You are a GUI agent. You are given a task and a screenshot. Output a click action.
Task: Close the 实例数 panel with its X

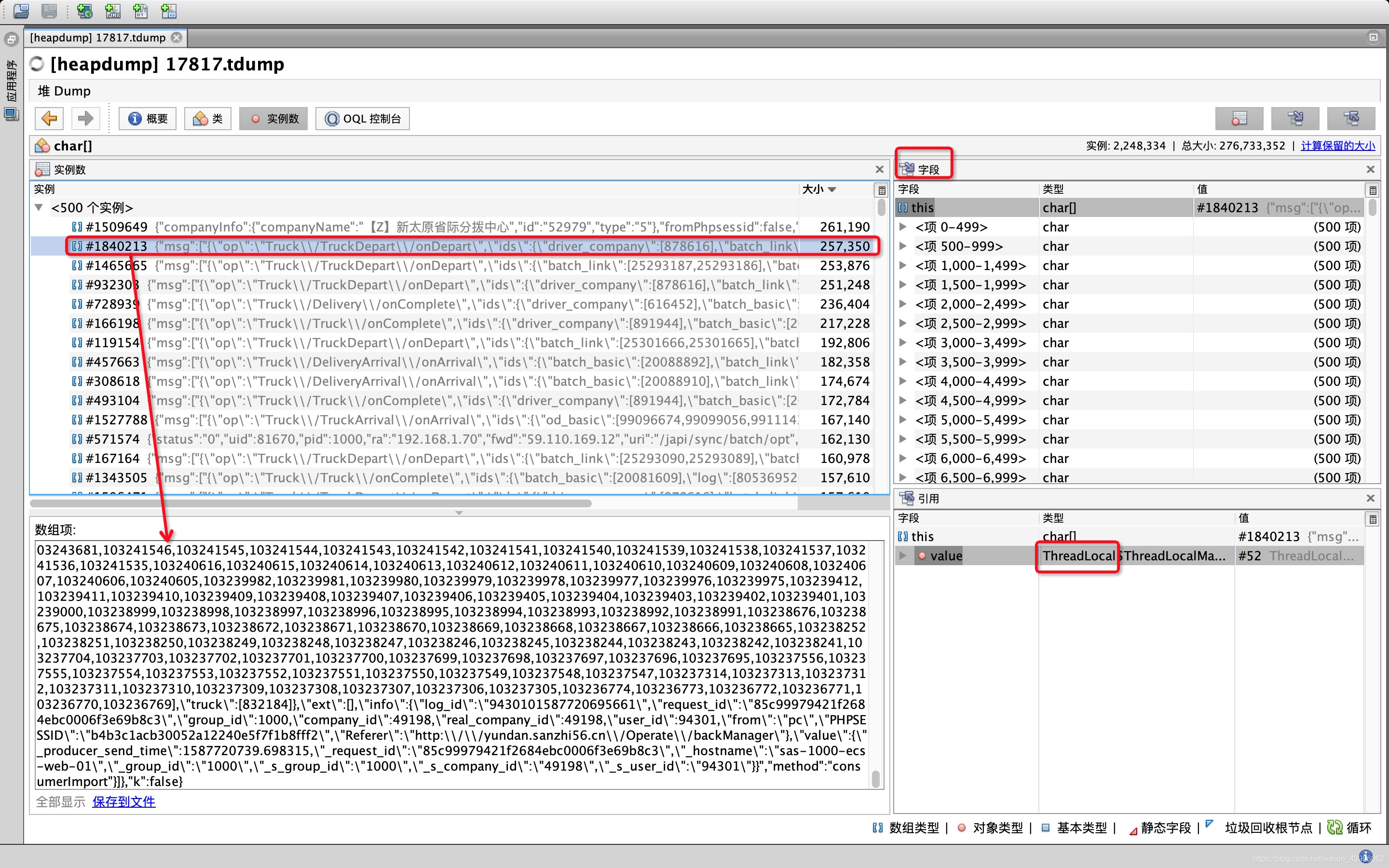(x=879, y=169)
